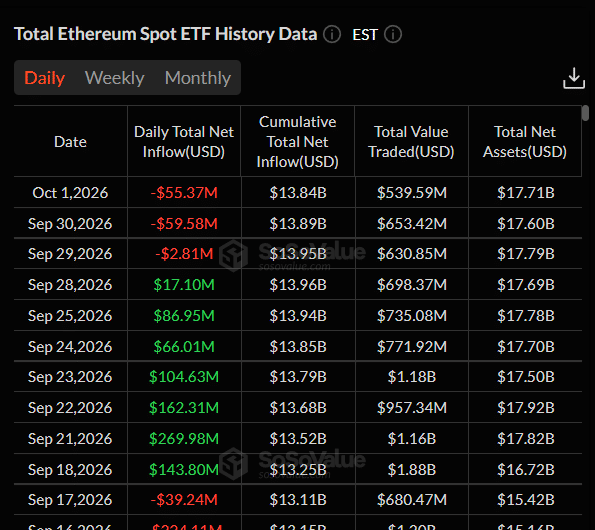Click the $1.88B value traded cell
Image resolution: width=595 pixels, height=530 pixels.
pyautogui.click(x=412, y=470)
